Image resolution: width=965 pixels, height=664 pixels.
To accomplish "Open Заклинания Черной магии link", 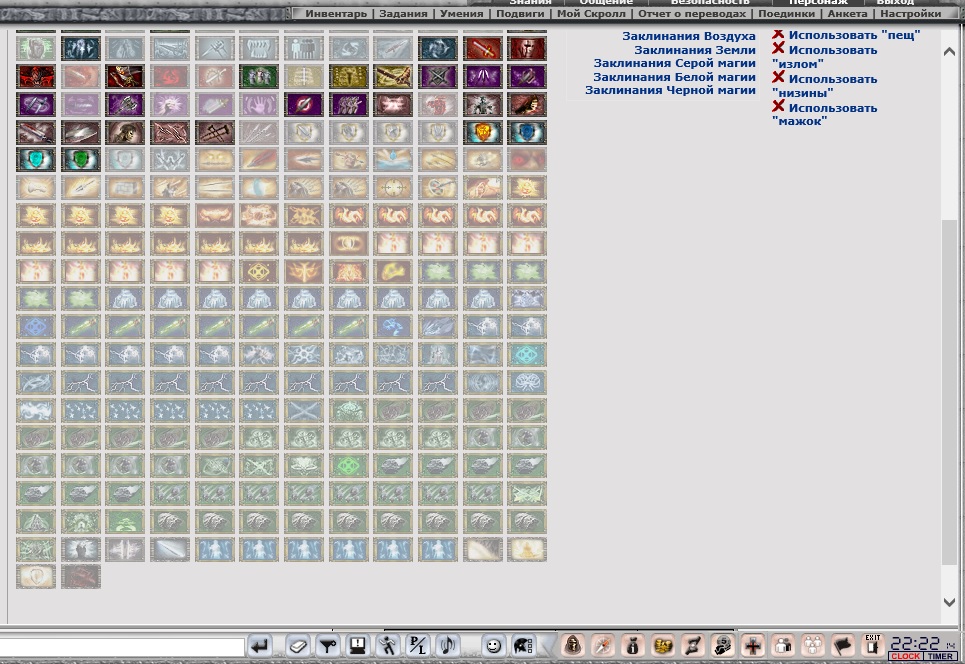I will [x=670, y=90].
